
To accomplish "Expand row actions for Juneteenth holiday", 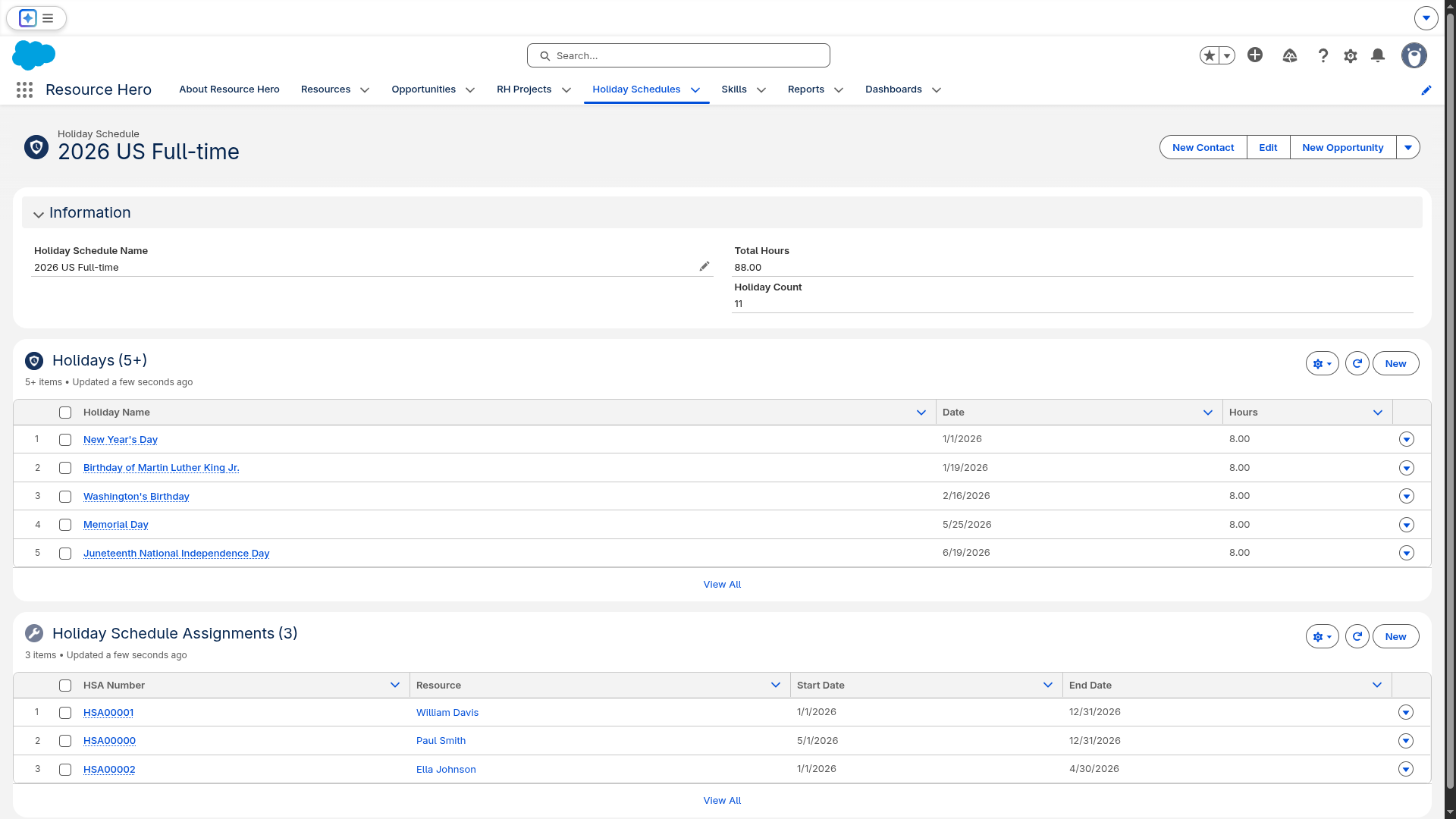I will pos(1406,553).
